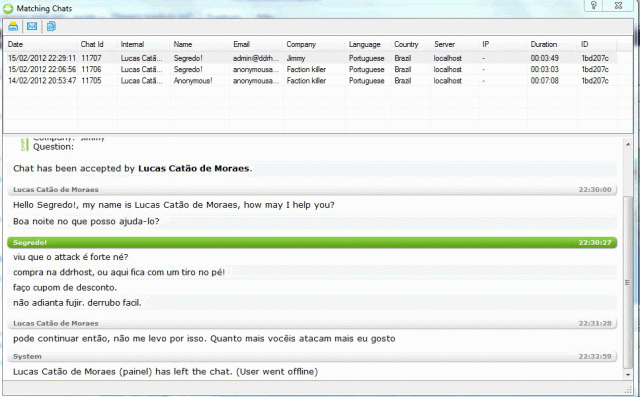640x397 pixels.
Task: Click the System 22:32:59 message header
Action: pos(312,357)
